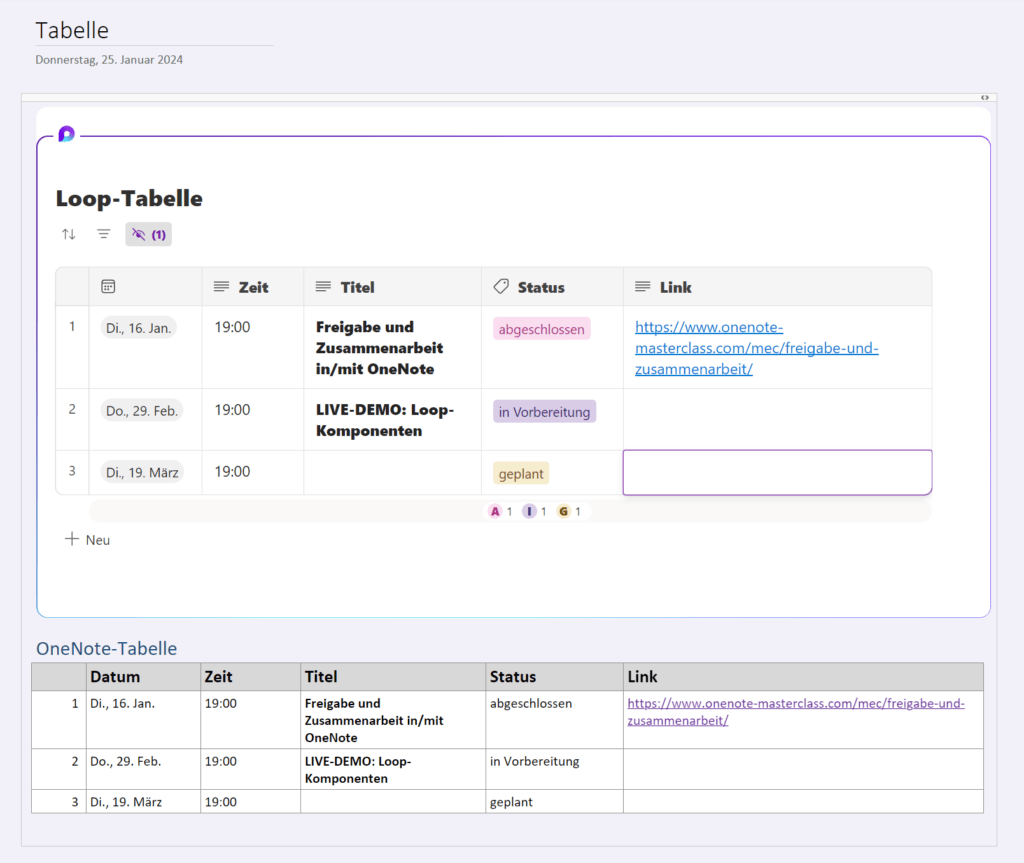The width and height of the screenshot is (1024, 863).
Task: Click the empty Link cell in OneNote row 3
Action: click(803, 802)
